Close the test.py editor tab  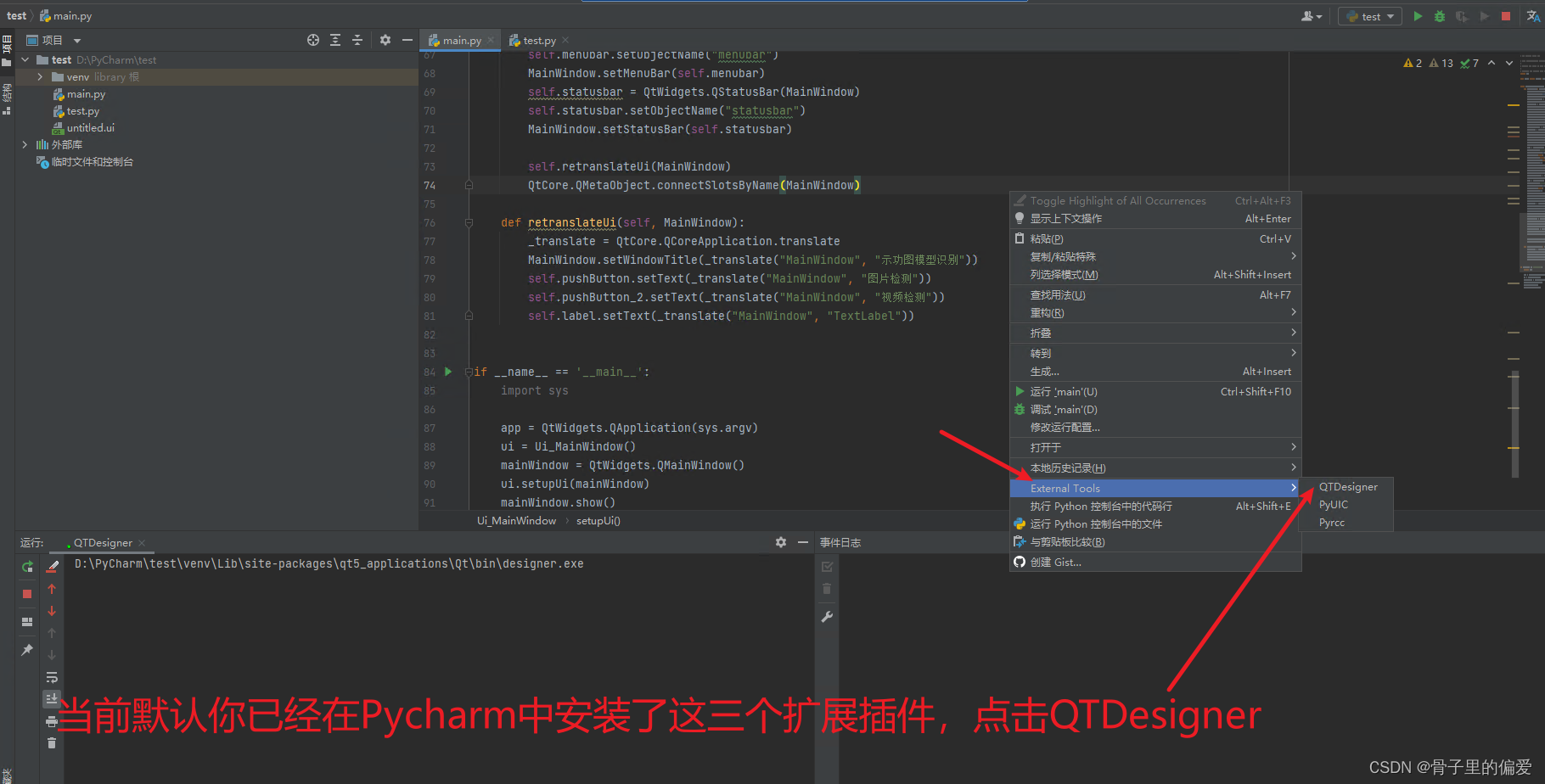(x=565, y=41)
